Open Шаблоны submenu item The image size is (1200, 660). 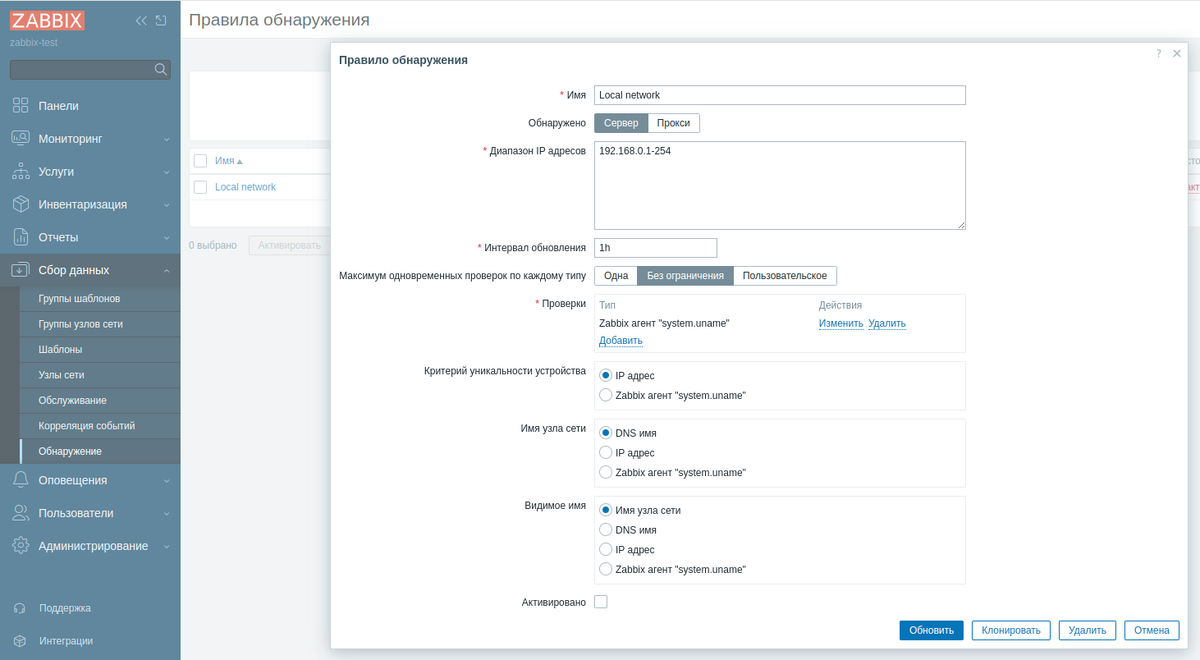tap(60, 350)
